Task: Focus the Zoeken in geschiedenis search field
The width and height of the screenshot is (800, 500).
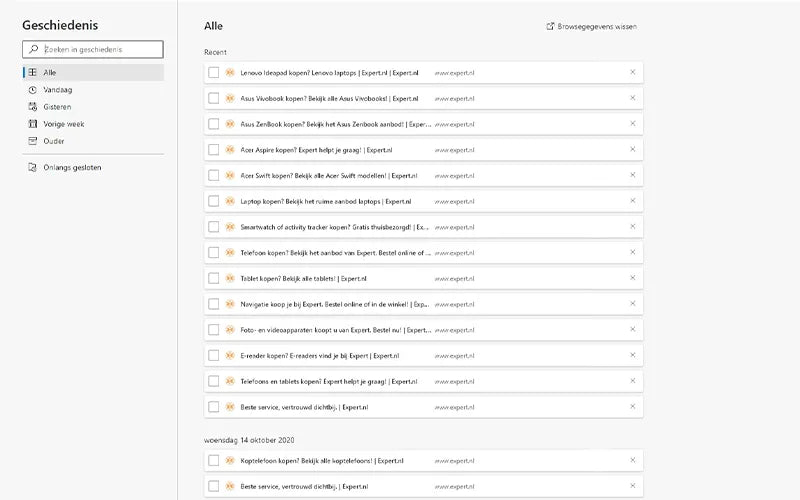Action: pos(93,49)
